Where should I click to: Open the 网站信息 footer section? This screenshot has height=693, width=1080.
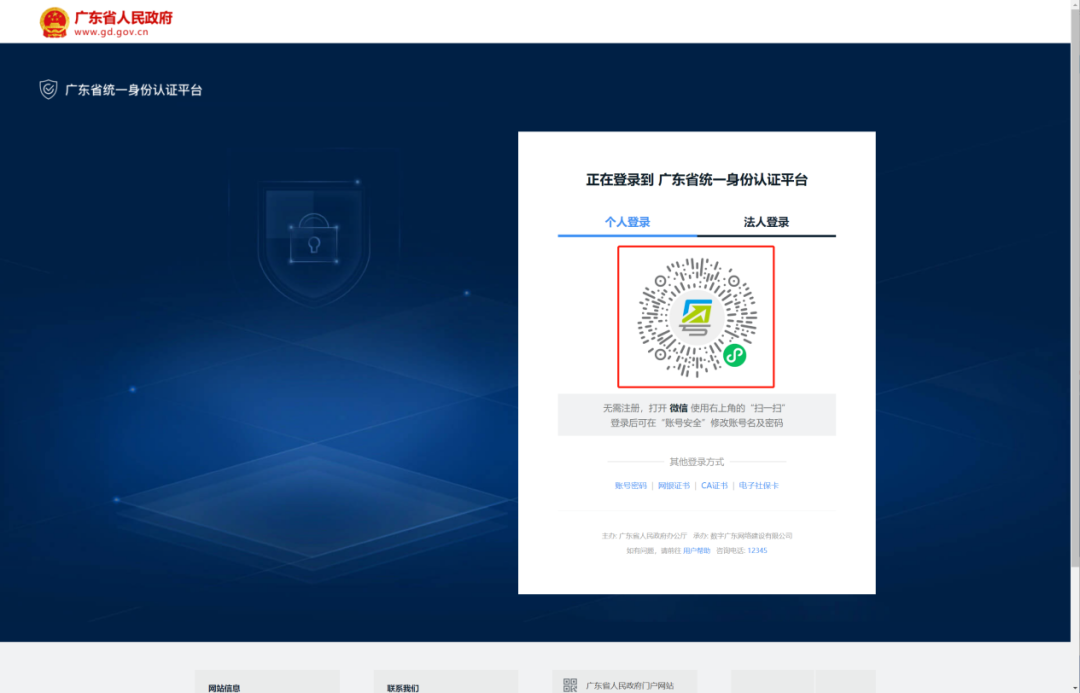point(225,688)
